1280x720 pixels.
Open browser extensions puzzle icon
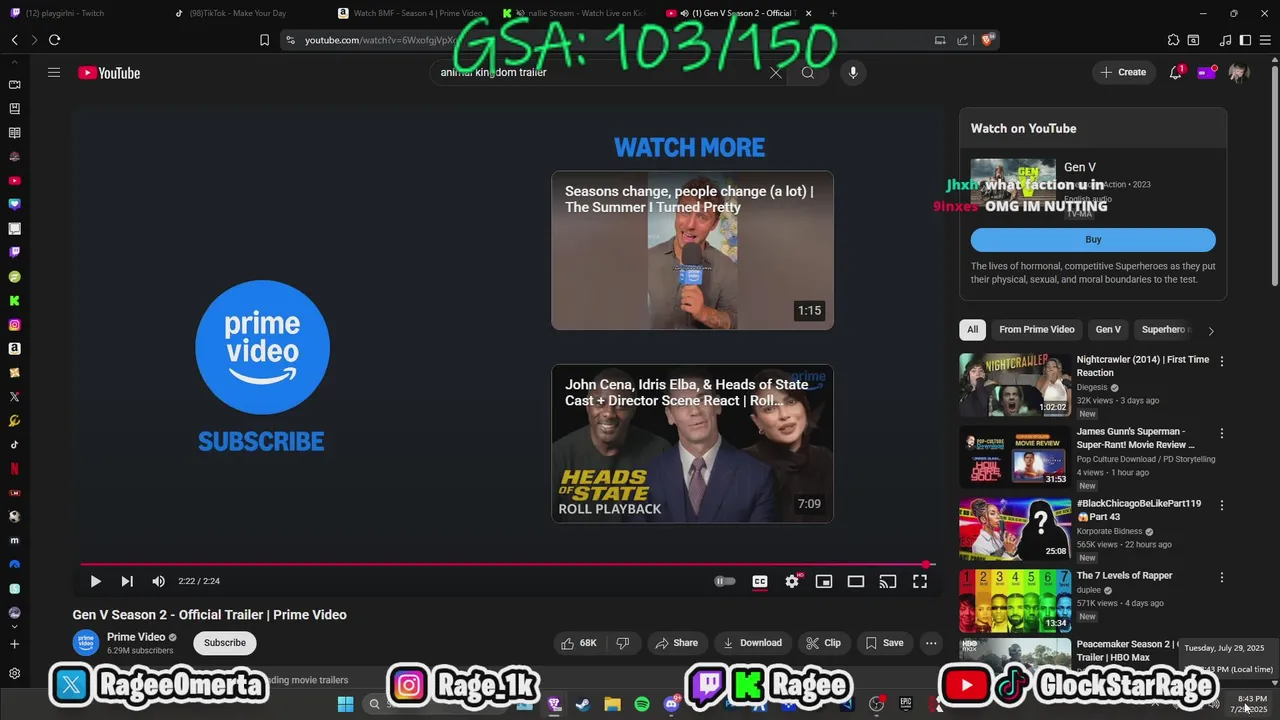click(x=1173, y=40)
